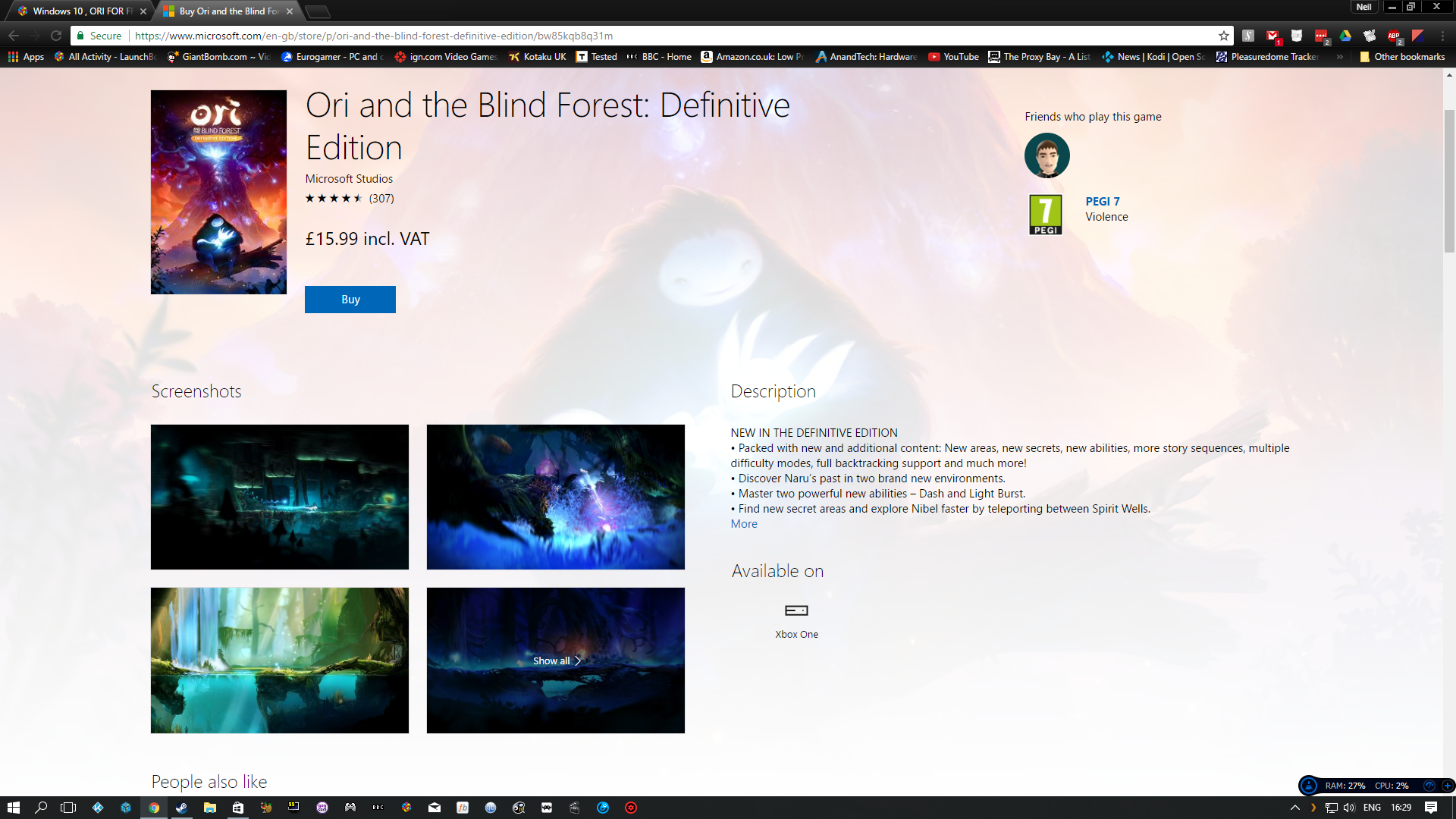Open the GiantBomb.com bookmark
This screenshot has width=1456, height=819.
[x=218, y=57]
